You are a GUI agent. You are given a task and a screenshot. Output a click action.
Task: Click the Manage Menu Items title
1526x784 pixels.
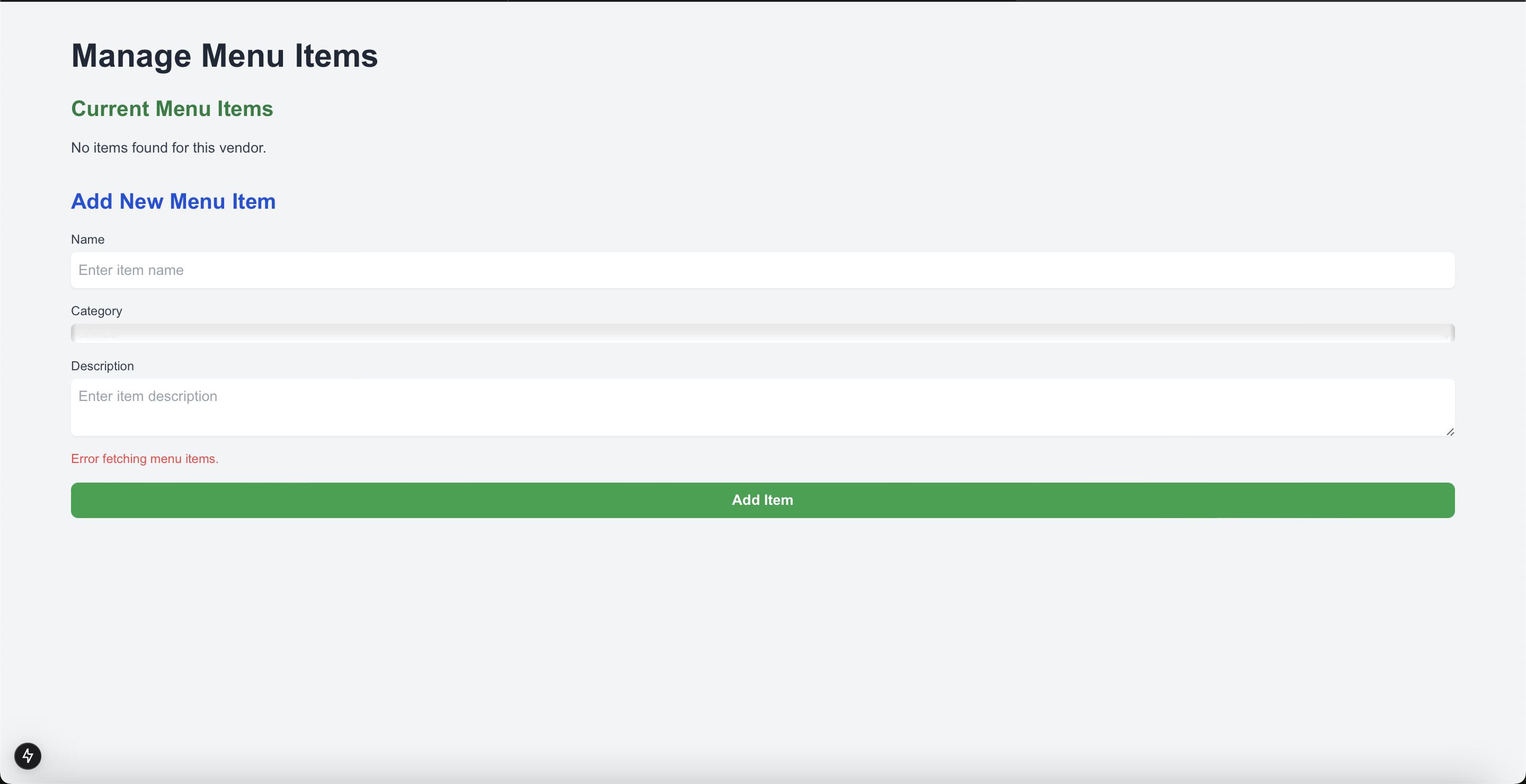[x=225, y=55]
